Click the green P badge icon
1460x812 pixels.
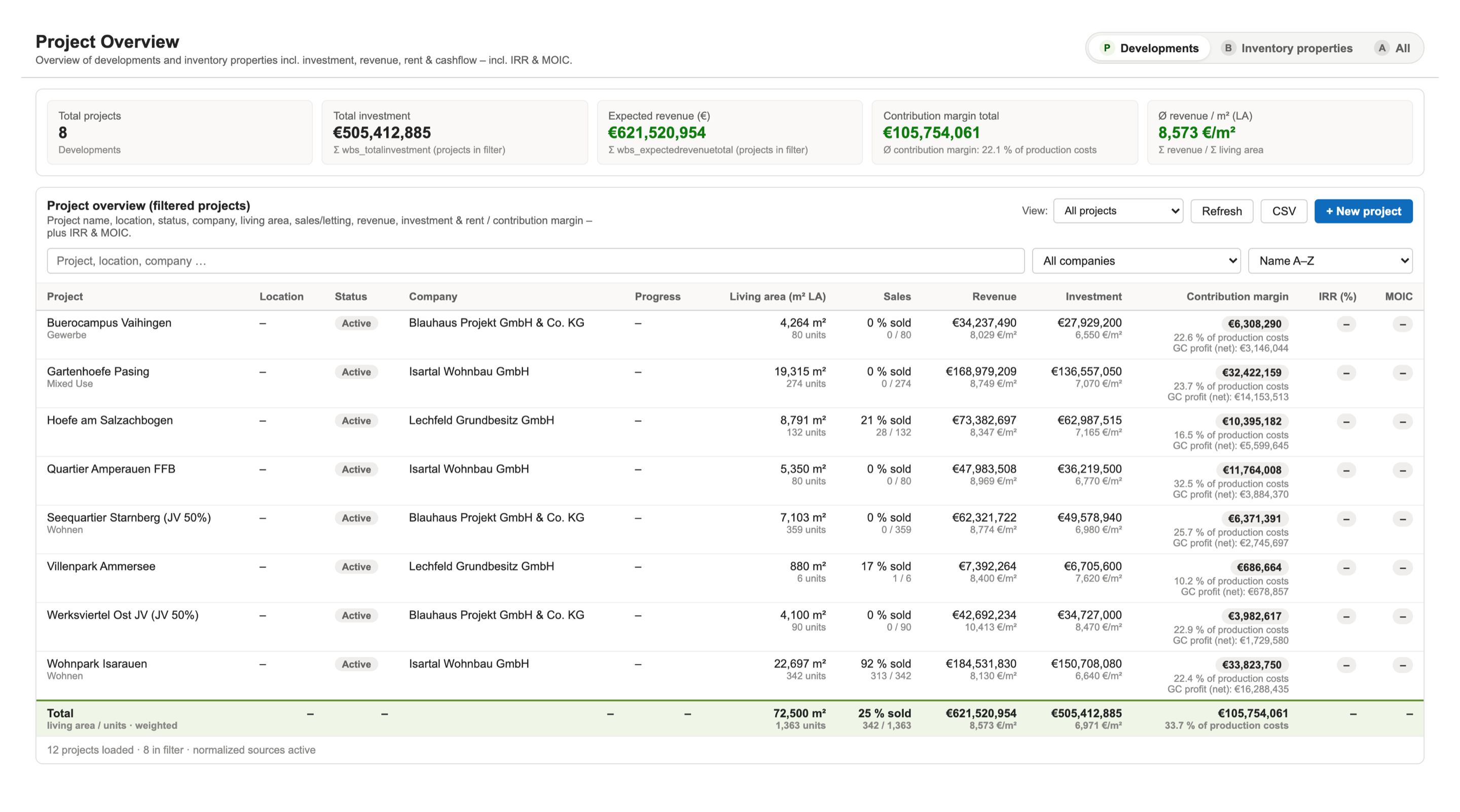click(1107, 48)
